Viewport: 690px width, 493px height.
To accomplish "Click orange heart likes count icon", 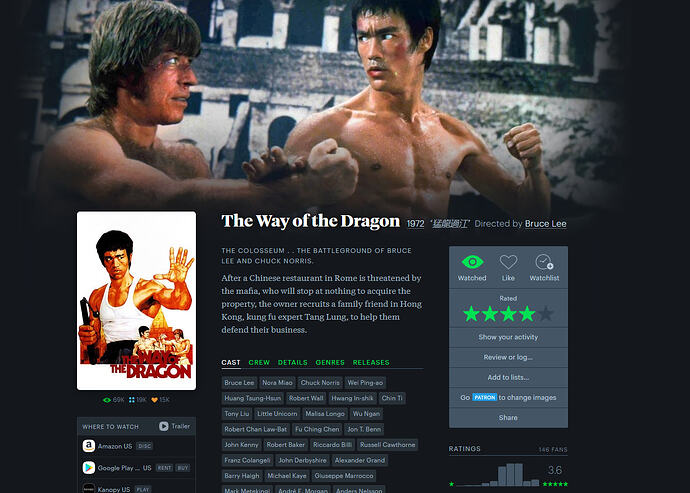I will [x=154, y=400].
